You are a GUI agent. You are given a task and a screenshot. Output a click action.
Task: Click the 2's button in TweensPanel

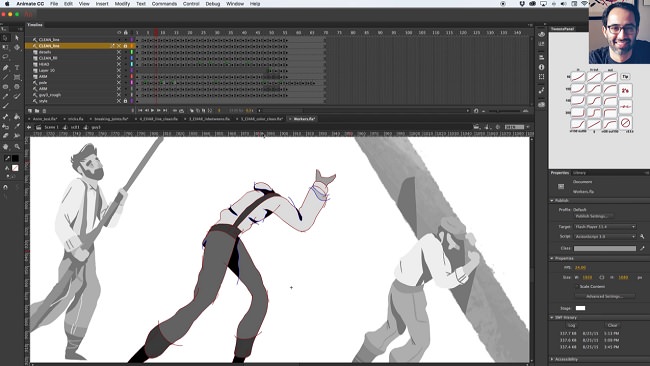625,90
